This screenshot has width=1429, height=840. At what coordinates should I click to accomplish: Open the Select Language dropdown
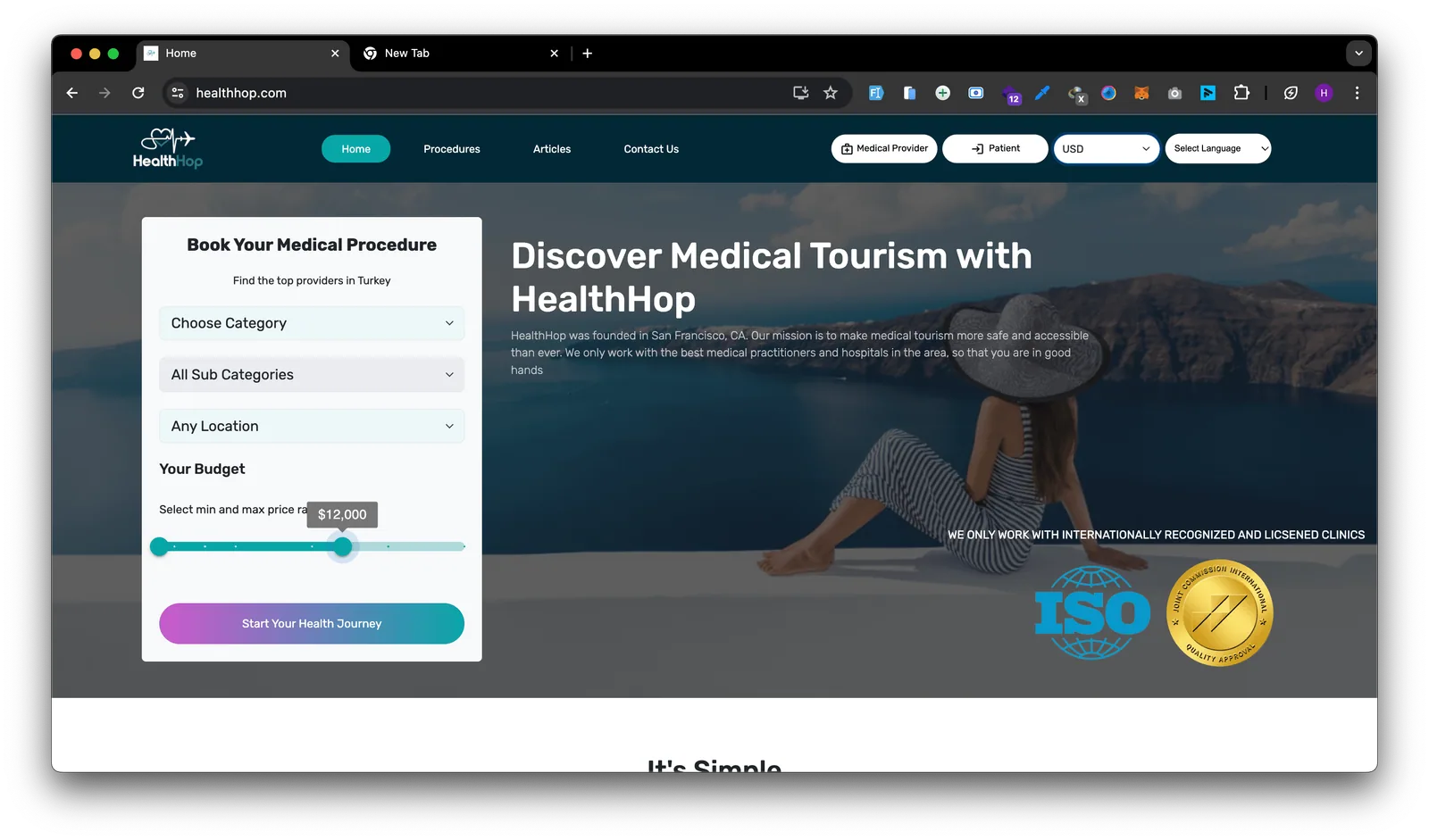1217,149
